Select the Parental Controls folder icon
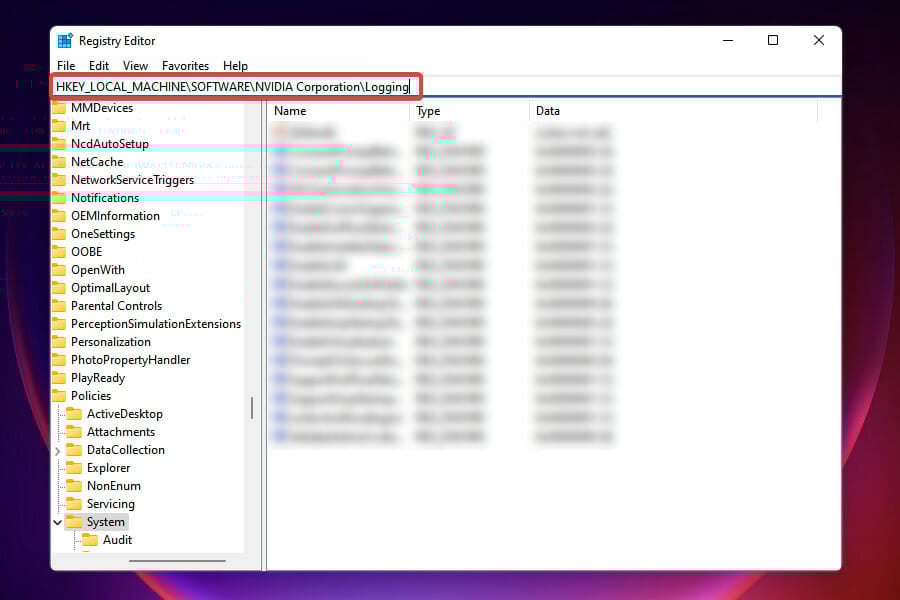 (59, 305)
